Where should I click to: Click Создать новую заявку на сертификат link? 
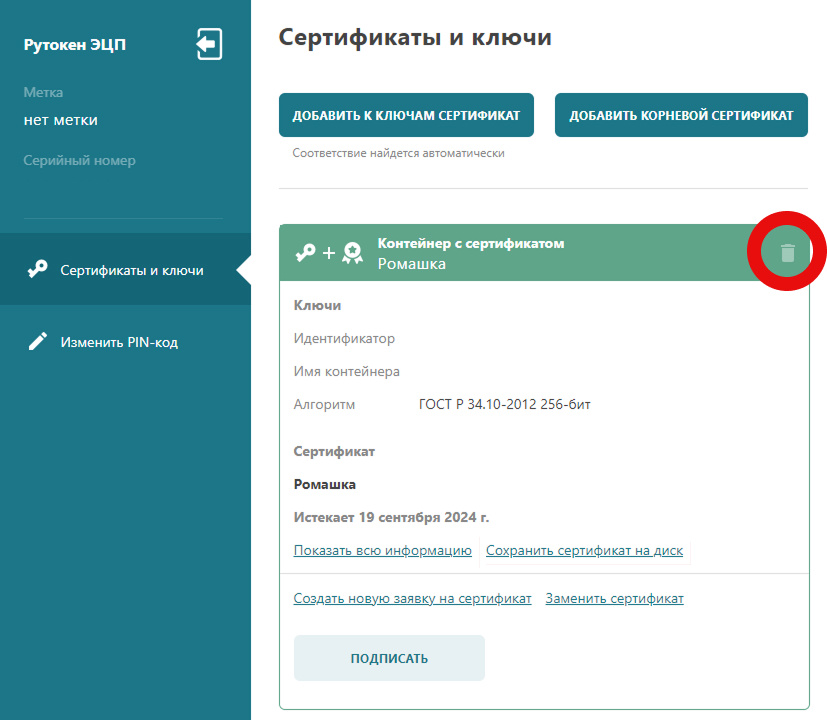point(412,598)
